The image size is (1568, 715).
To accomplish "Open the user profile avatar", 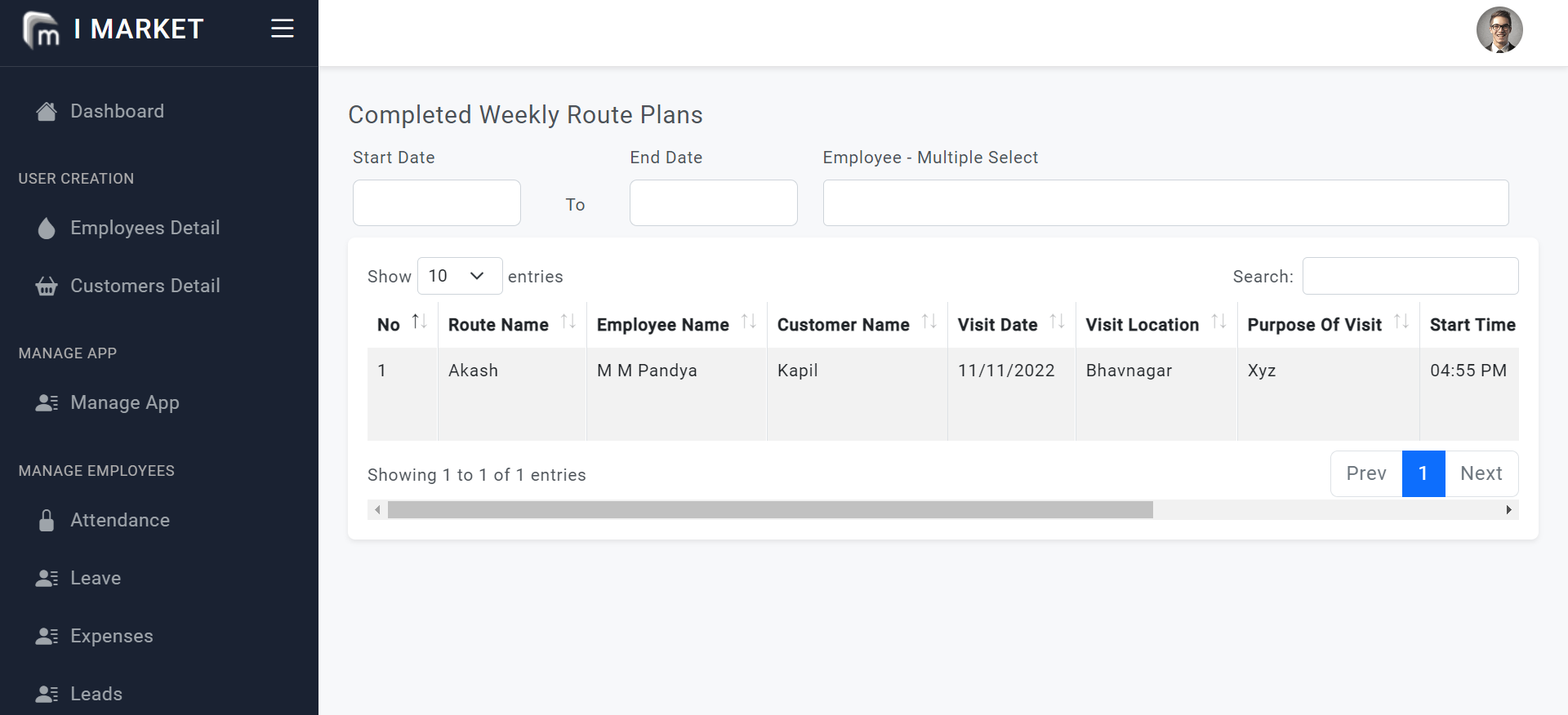I will (x=1499, y=30).
